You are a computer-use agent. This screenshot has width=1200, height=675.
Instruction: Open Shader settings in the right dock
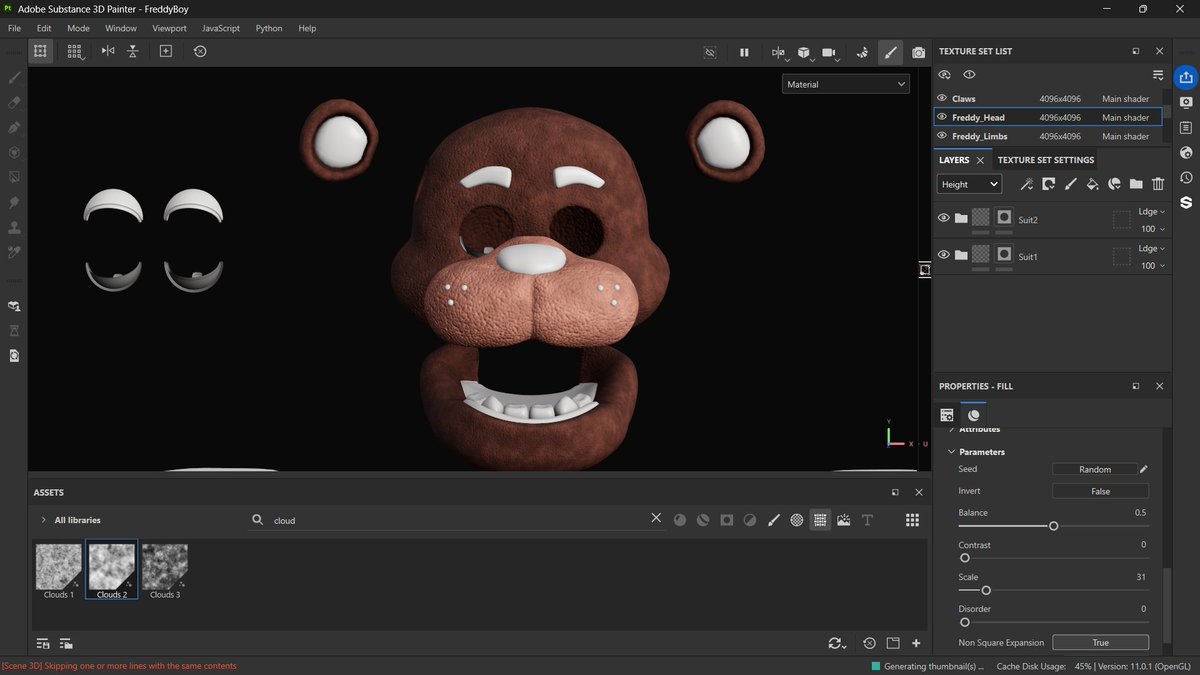(1186, 152)
